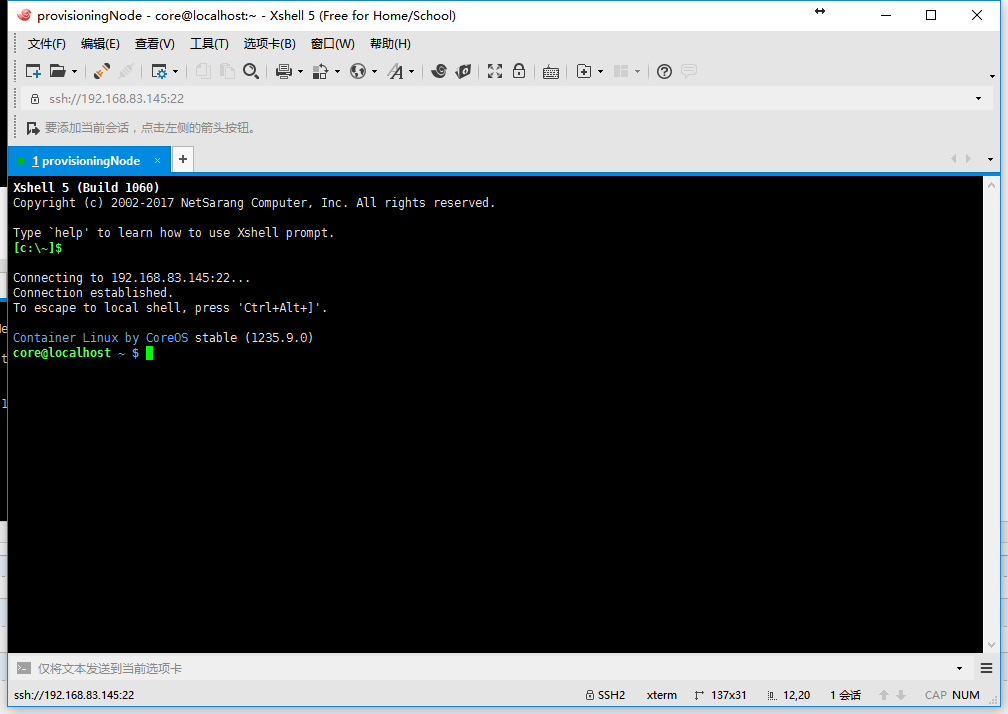Expand the address bar history dropdown
Viewport: 1008px width, 714px height.
pyautogui.click(x=978, y=98)
